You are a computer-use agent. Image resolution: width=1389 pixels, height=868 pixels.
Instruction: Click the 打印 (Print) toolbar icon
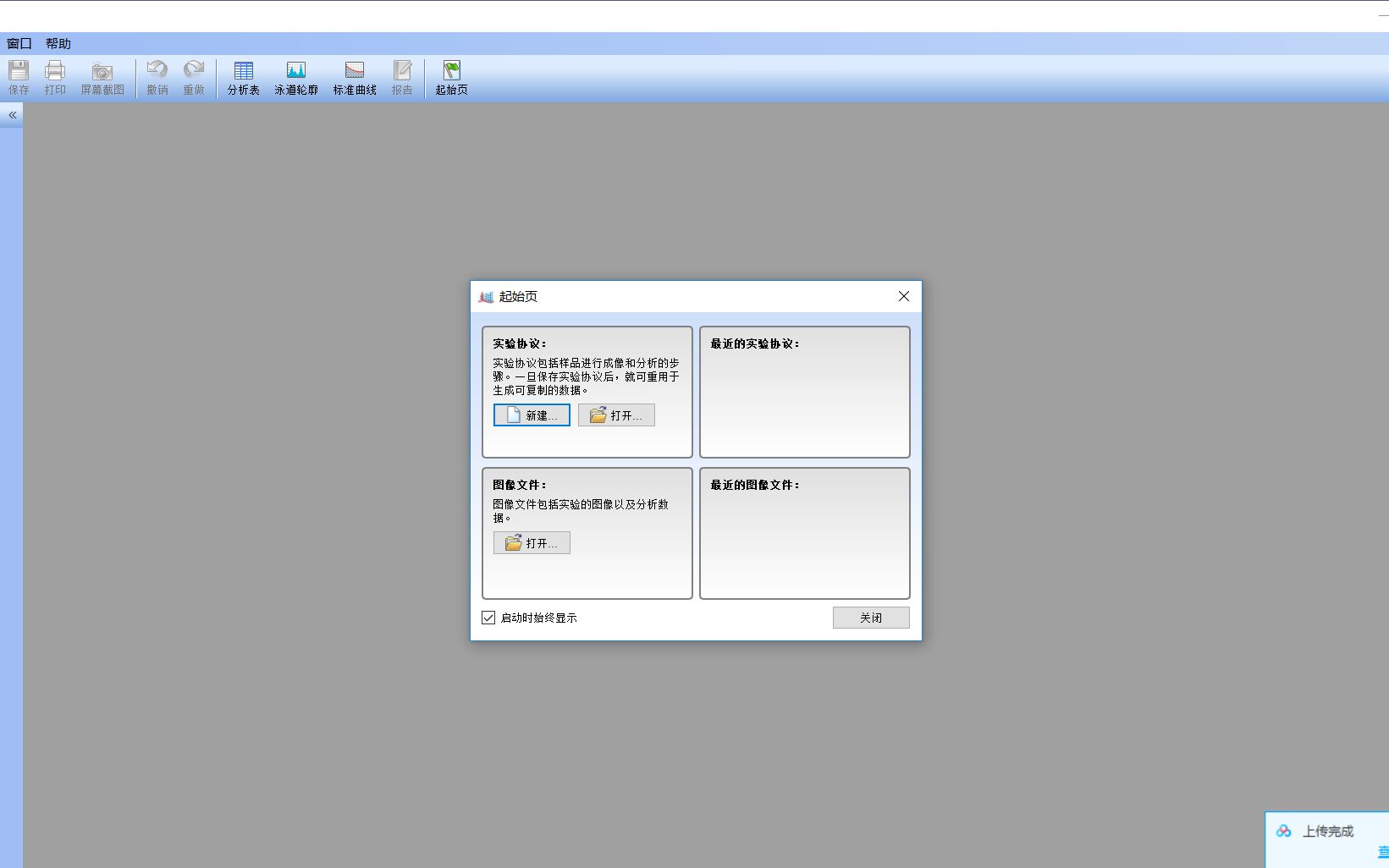54,77
